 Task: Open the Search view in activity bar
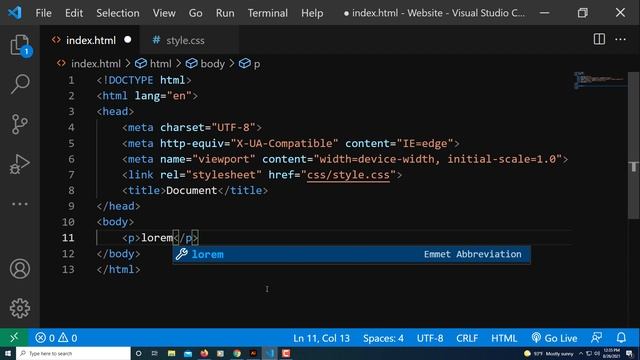point(20,84)
